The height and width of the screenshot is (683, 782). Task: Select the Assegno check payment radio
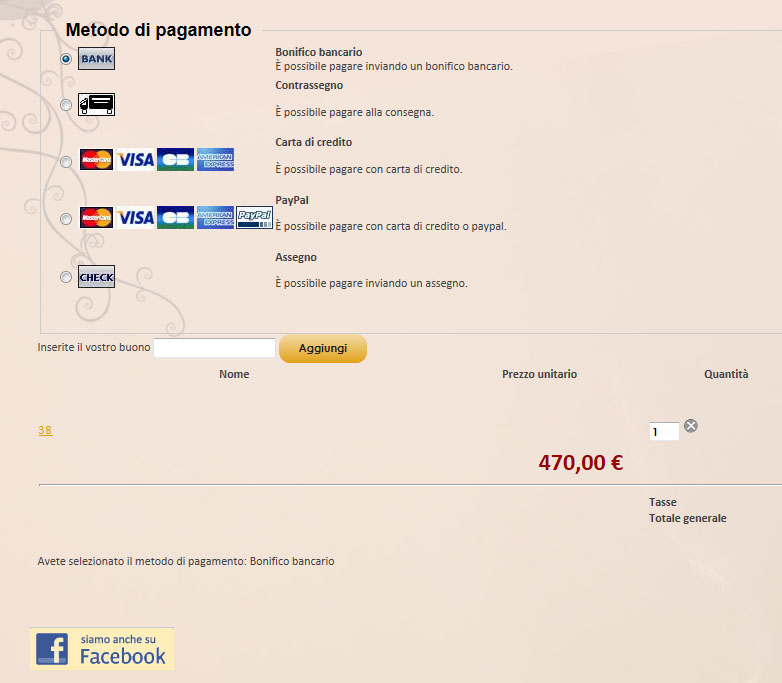click(x=66, y=277)
